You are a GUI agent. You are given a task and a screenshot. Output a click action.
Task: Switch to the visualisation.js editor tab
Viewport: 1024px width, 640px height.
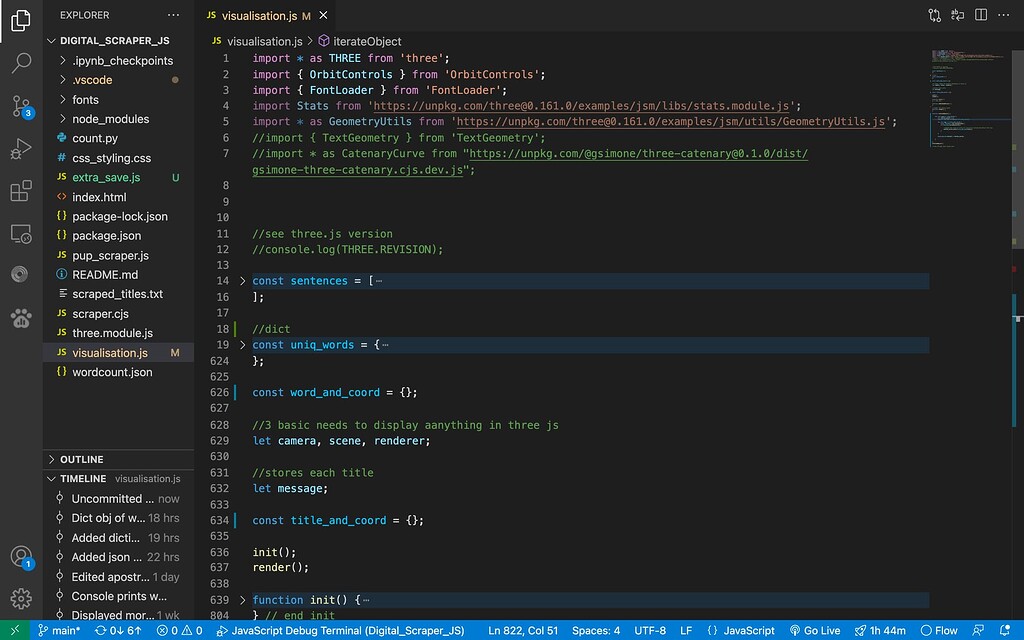coord(258,15)
